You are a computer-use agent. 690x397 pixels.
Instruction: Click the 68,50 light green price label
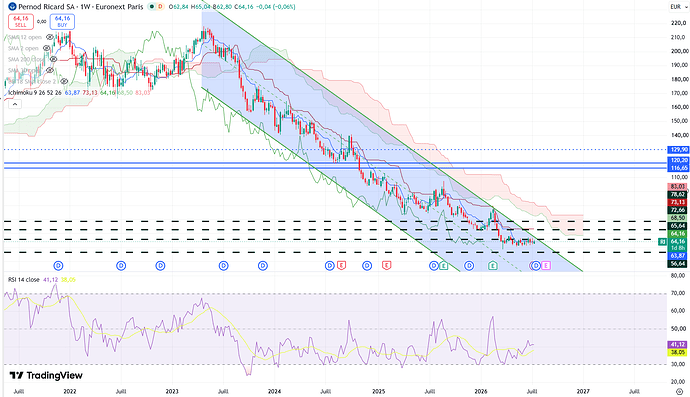(x=678, y=218)
